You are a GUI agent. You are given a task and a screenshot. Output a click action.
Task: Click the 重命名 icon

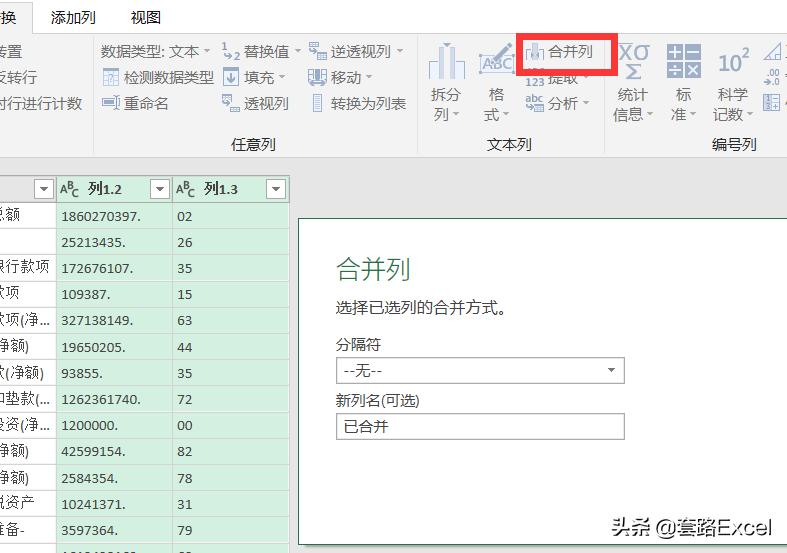click(x=110, y=103)
